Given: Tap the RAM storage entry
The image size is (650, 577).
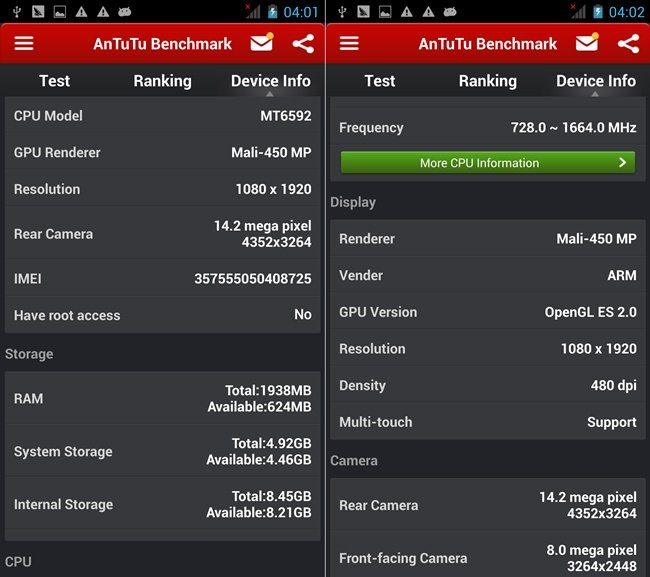Looking at the screenshot, I should [162, 398].
